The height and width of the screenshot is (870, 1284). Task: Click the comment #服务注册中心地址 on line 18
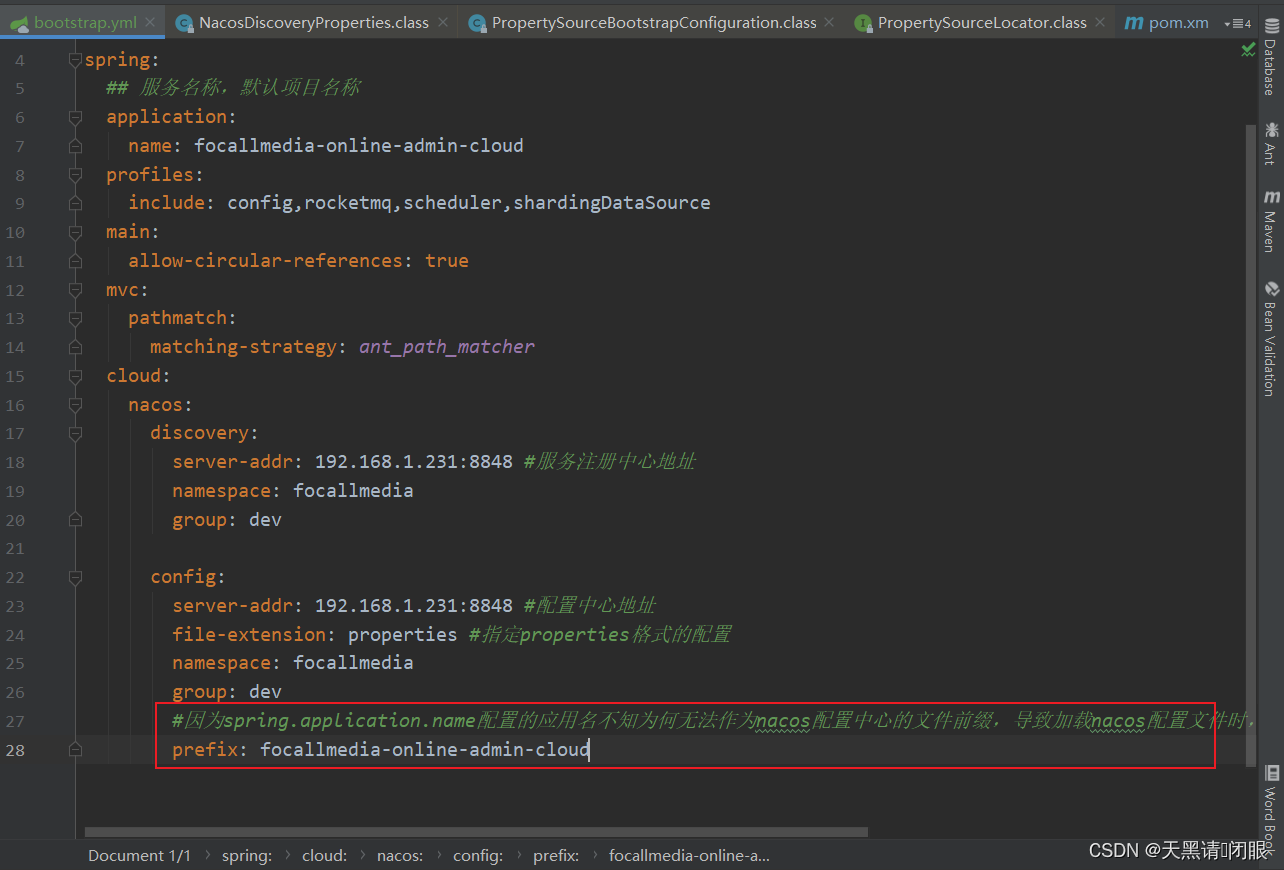click(610, 462)
